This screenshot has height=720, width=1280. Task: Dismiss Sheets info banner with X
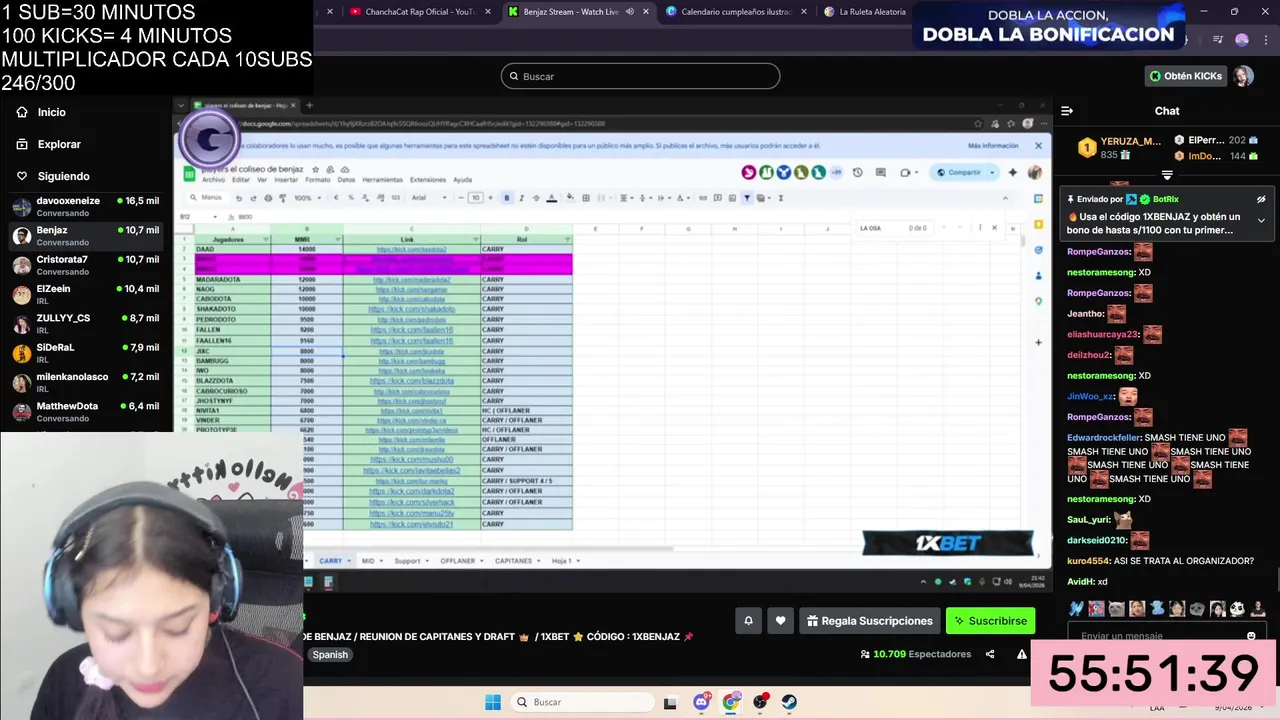click(1038, 146)
